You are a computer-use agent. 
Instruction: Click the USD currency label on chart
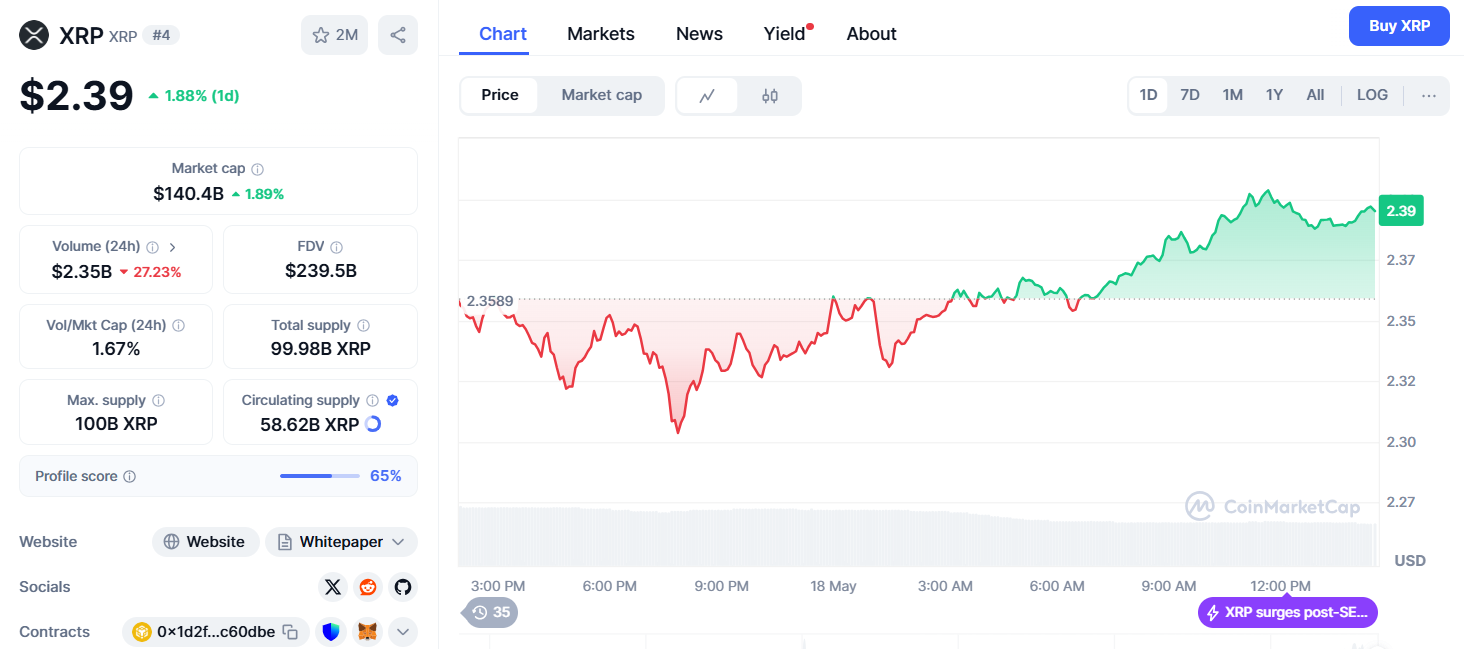pos(1410,561)
